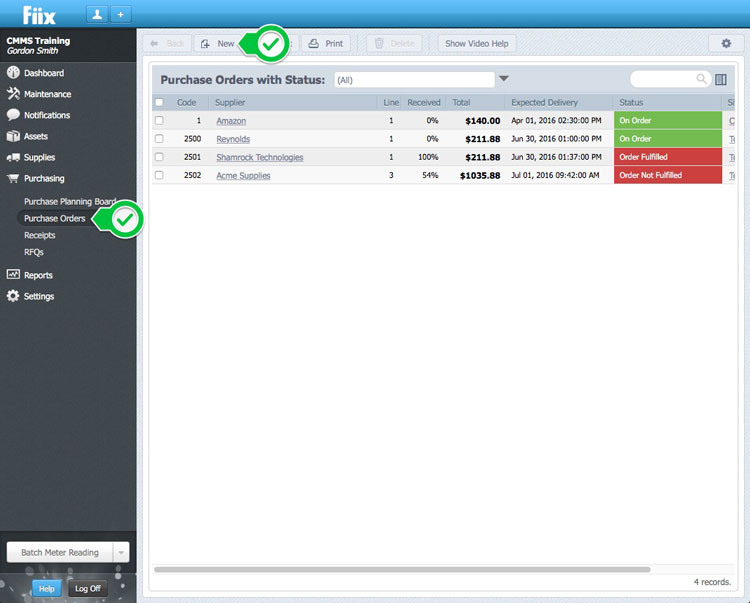This screenshot has width=750, height=603.
Task: Click the Dashboard icon in sidebar
Action: (x=13, y=73)
